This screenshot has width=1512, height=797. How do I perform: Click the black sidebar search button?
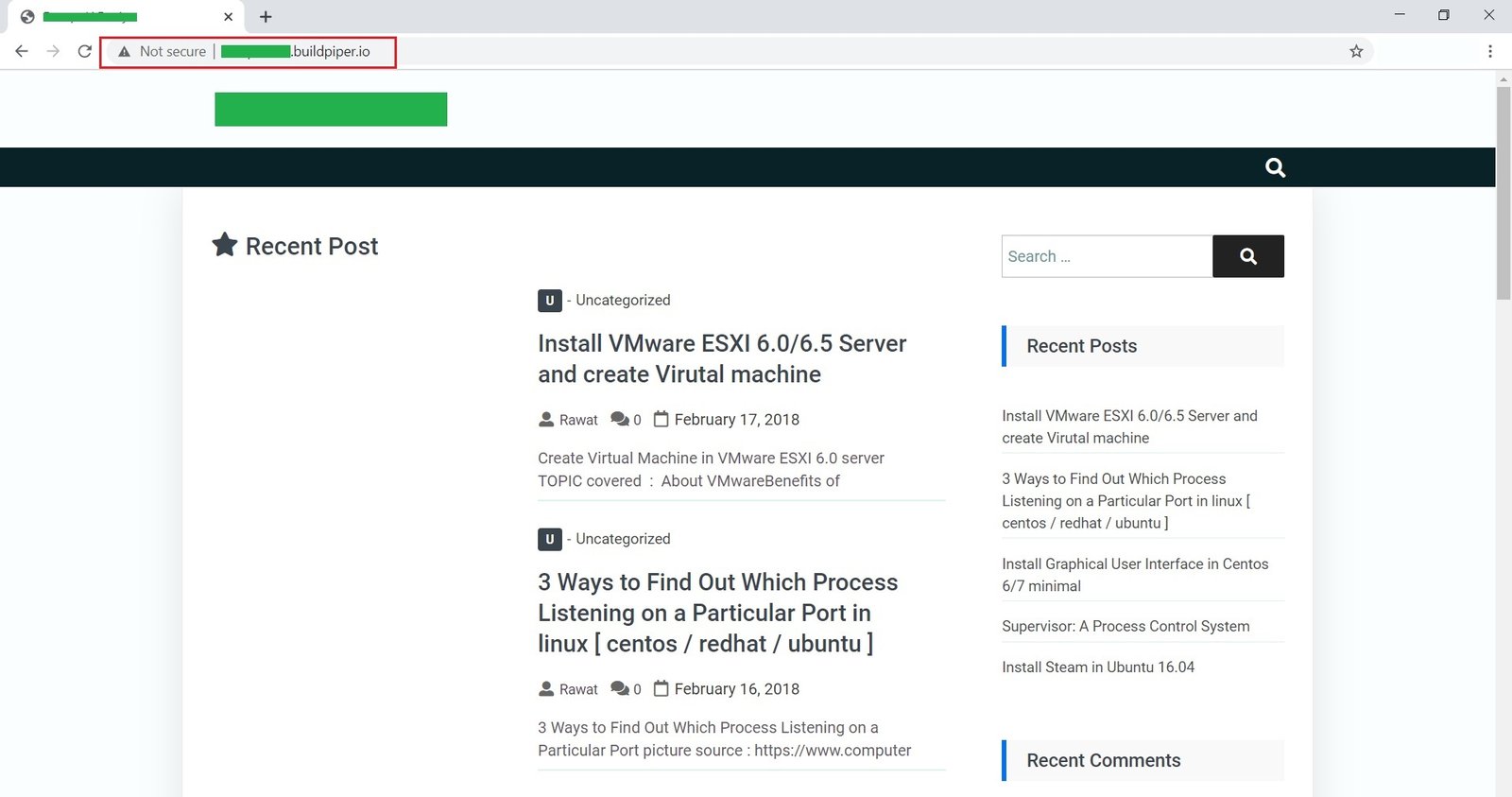coord(1247,256)
